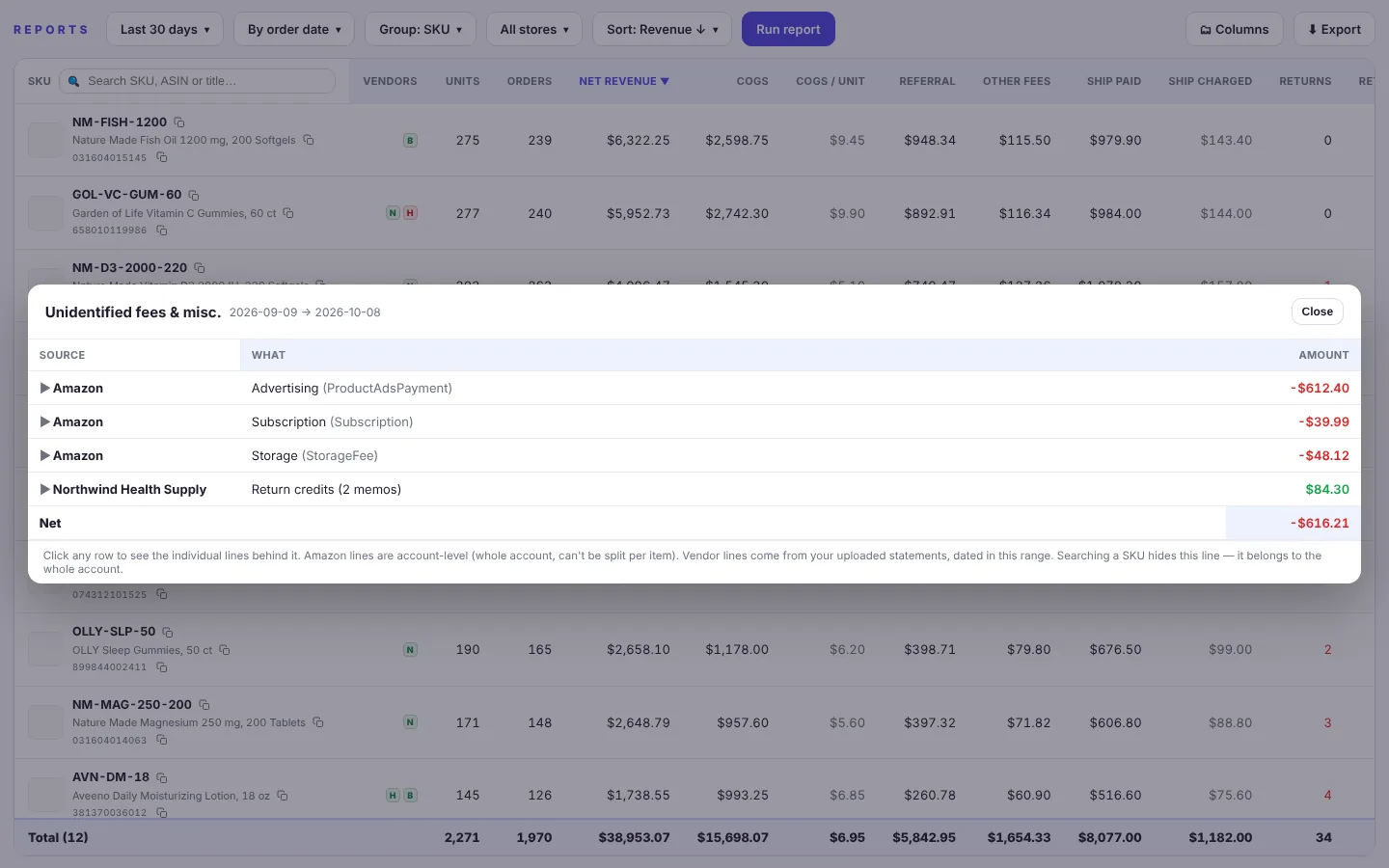Expand Northwind Health Supply return credits row
This screenshot has height=868, width=1389.
point(44,489)
